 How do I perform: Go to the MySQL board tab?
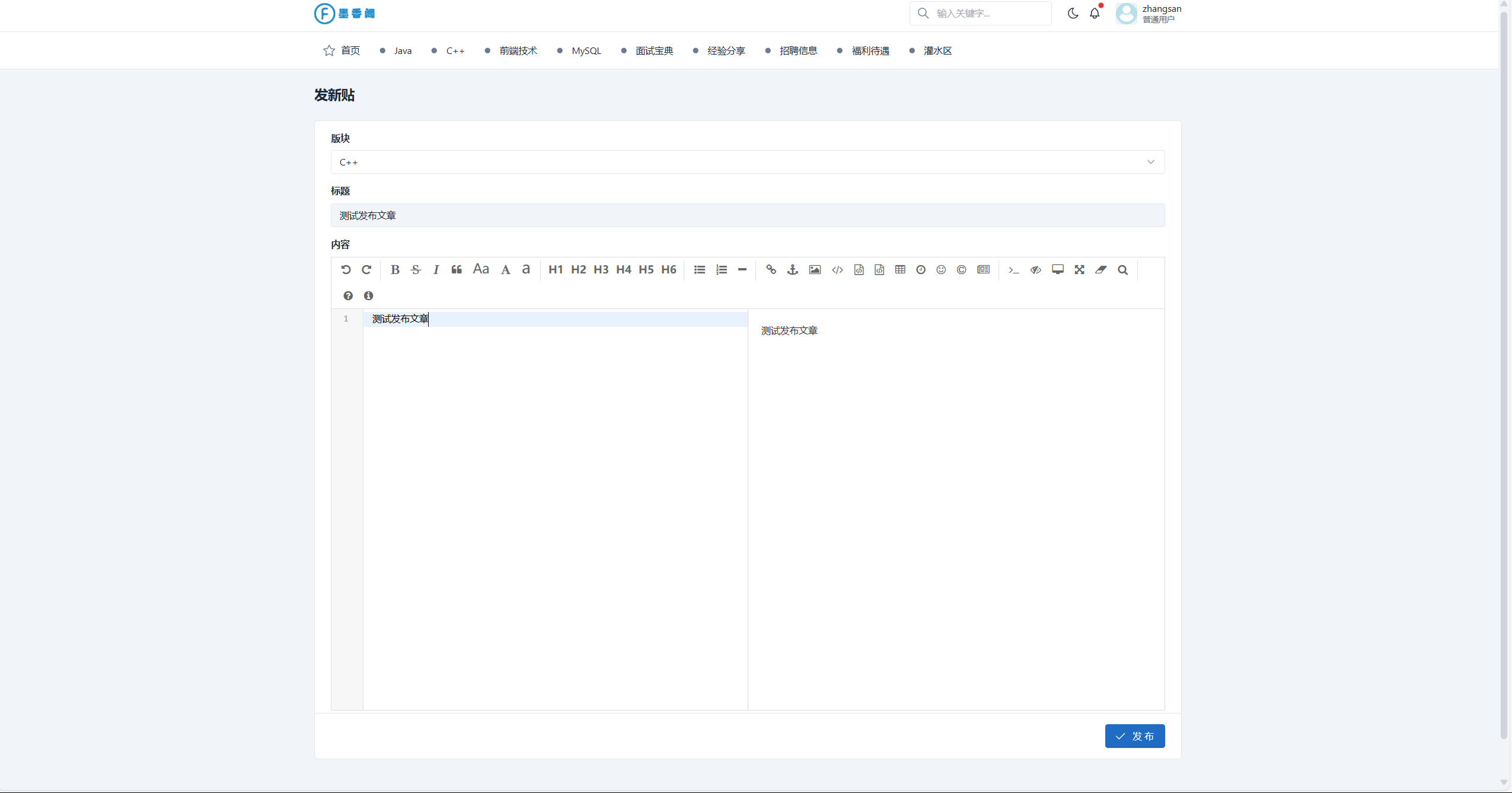[x=586, y=51]
